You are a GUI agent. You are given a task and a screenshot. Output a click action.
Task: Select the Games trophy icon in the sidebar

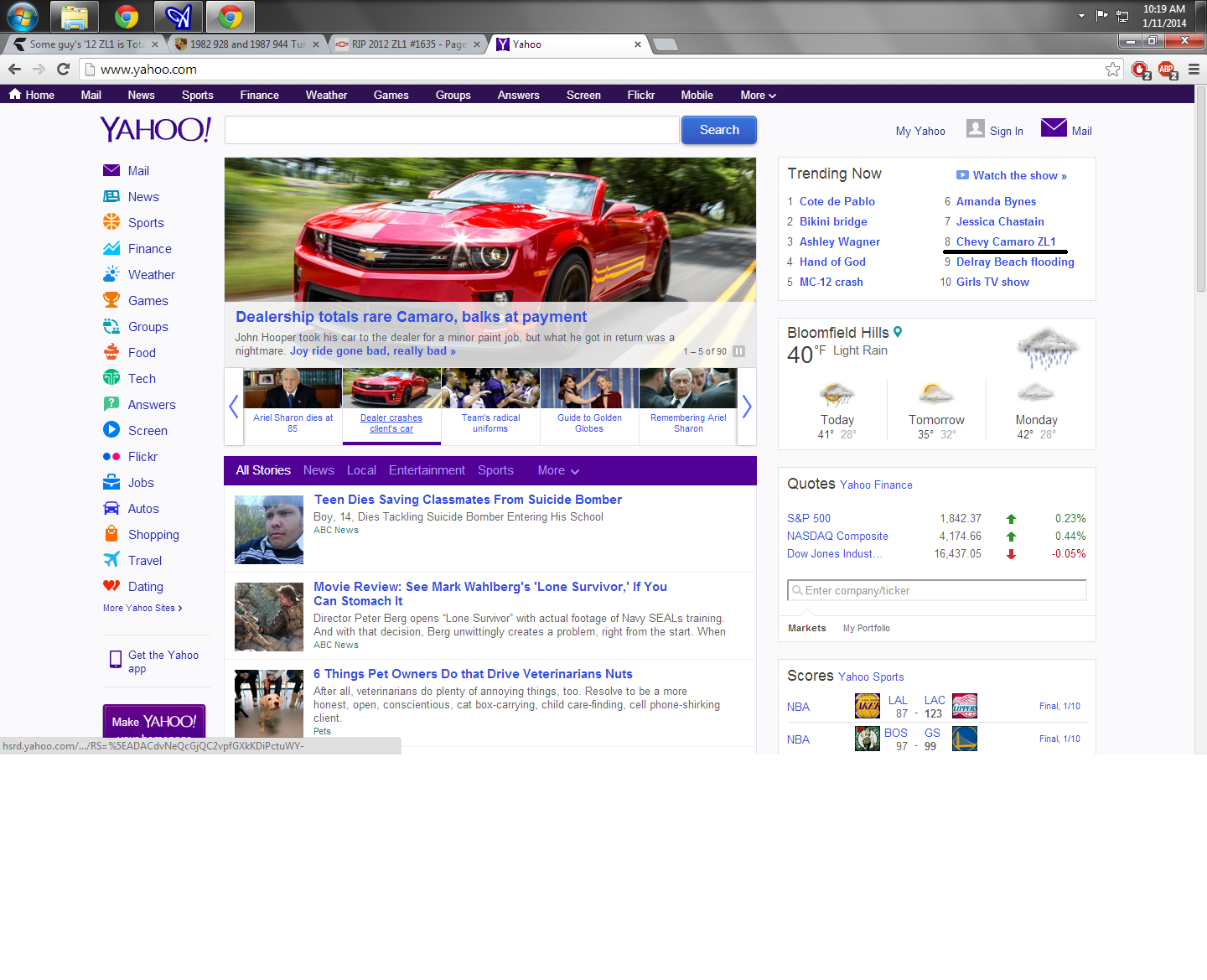pyautogui.click(x=111, y=300)
